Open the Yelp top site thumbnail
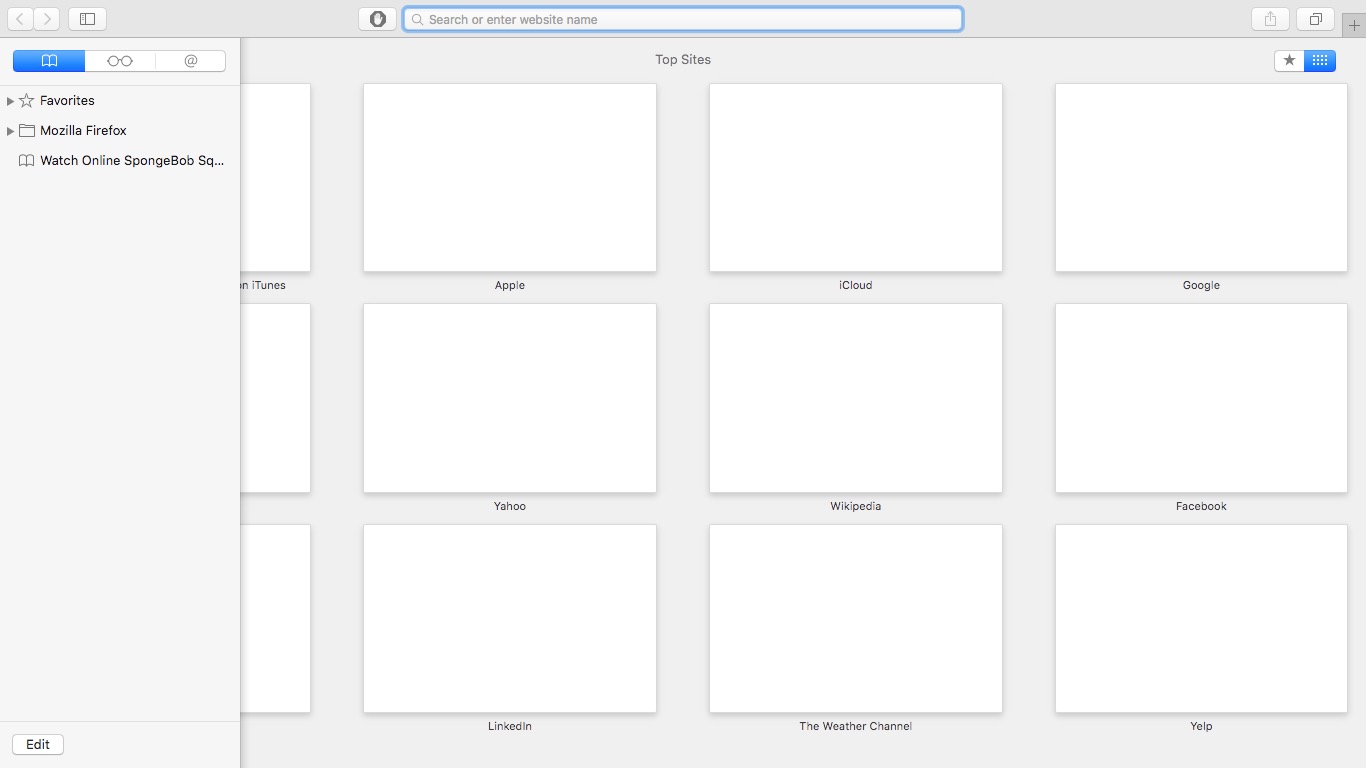 [x=1201, y=618]
